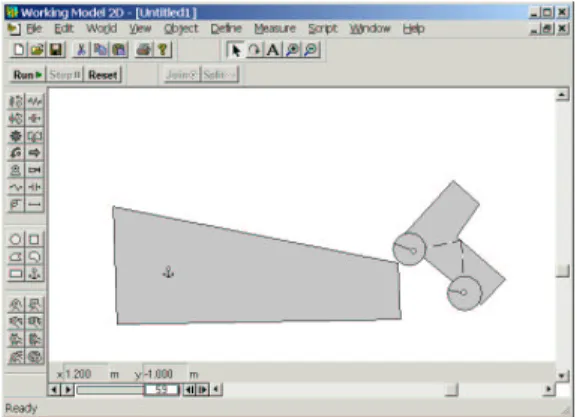The image size is (577, 417).
Task: Step back one frame on tape player
Action: (189, 389)
